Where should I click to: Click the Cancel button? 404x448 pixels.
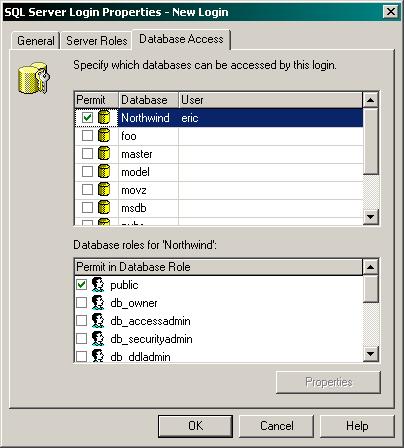coord(277,426)
